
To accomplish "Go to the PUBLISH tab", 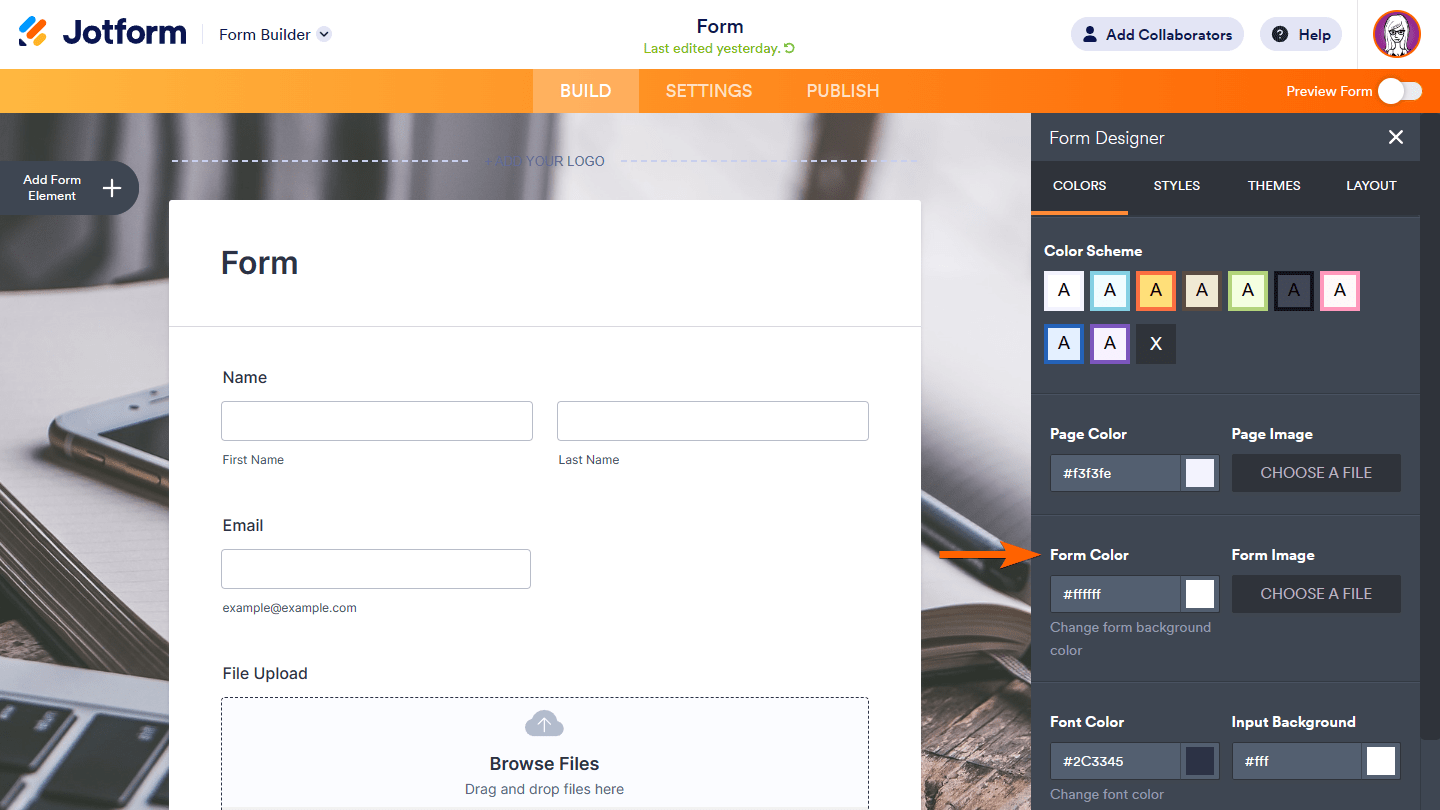I will point(843,91).
